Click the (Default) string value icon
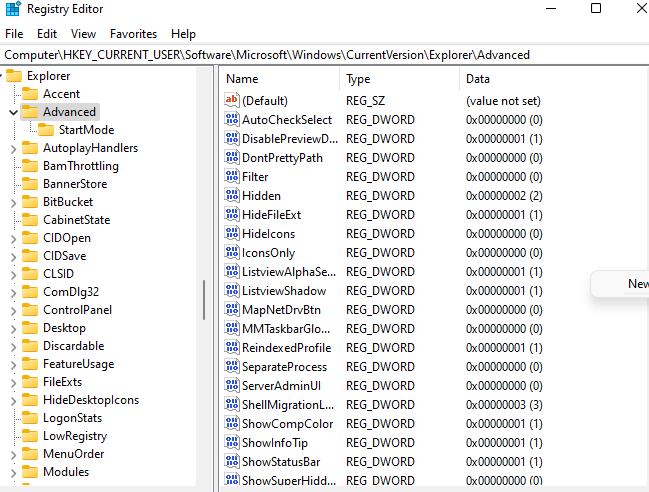This screenshot has height=492, width=649. (x=232, y=100)
